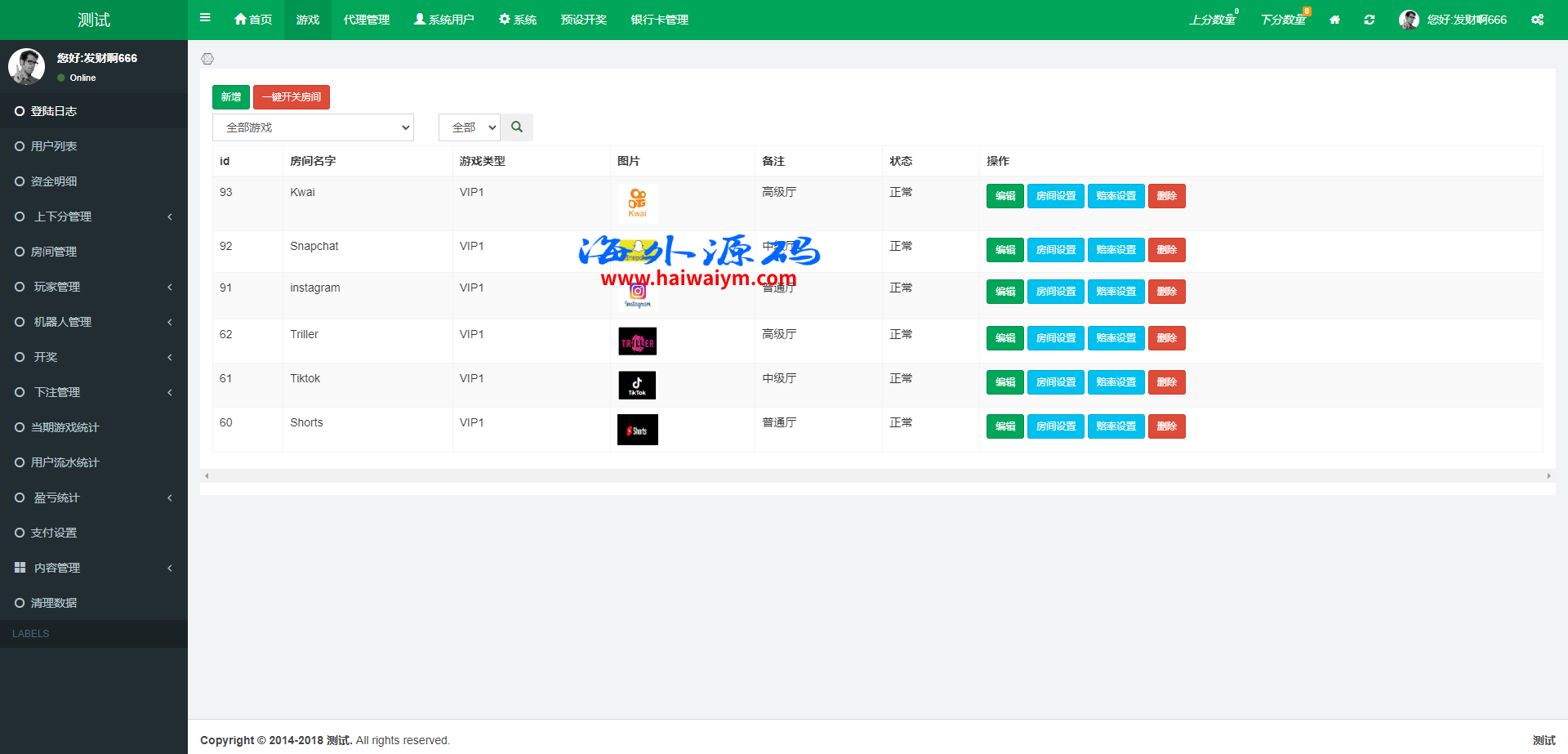Screen dimensions: 1568x754
Task: Open the 银行卡管理 top menu item
Action: 659,20
